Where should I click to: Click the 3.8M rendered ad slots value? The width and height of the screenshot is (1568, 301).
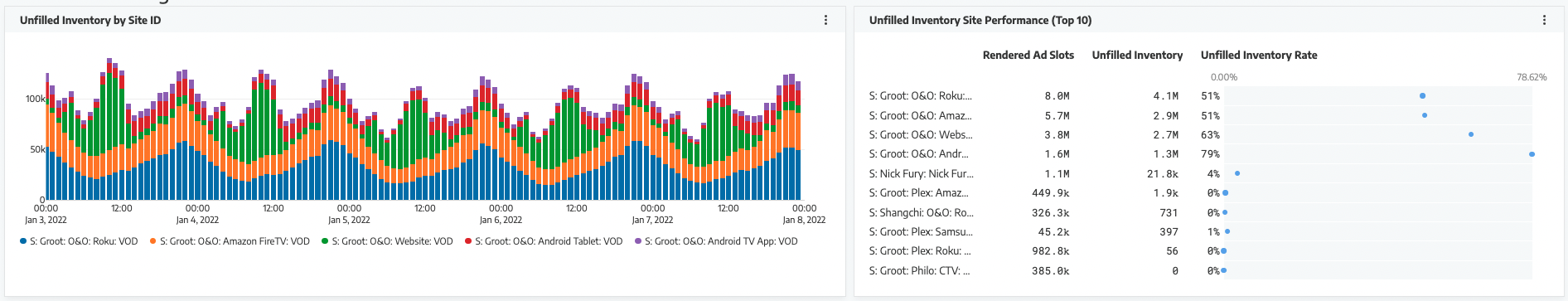point(1057,135)
